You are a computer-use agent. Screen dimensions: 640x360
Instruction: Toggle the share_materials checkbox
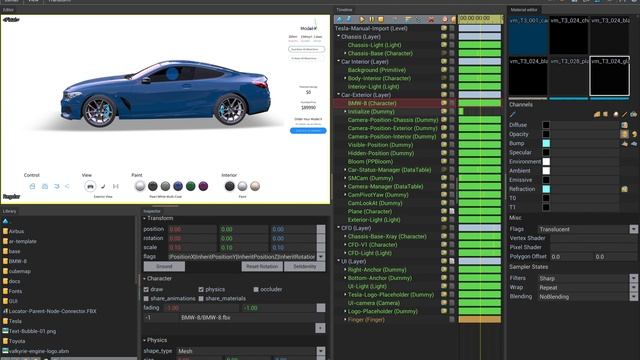(201, 299)
